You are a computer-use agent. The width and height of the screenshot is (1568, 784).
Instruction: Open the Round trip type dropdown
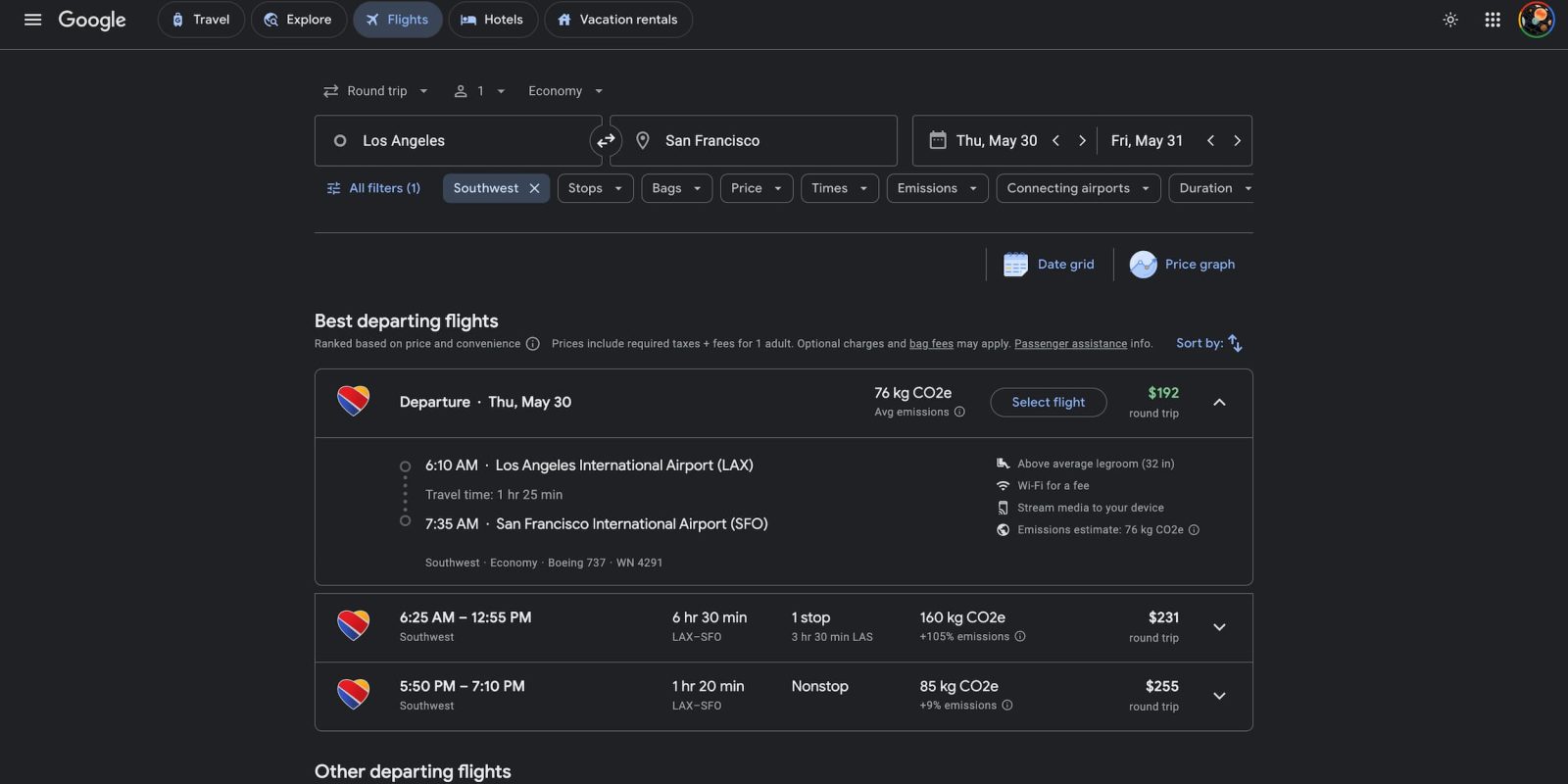(376, 91)
